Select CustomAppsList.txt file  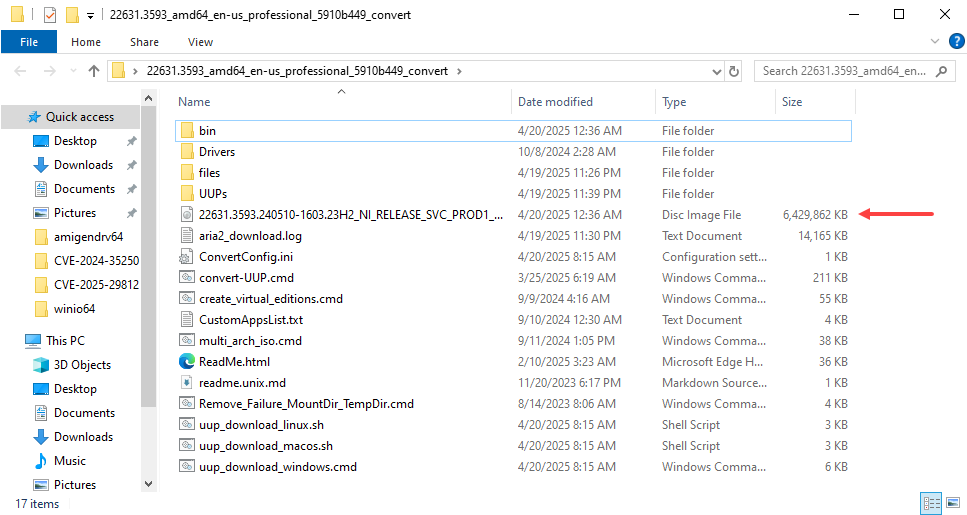tap(513, 319)
